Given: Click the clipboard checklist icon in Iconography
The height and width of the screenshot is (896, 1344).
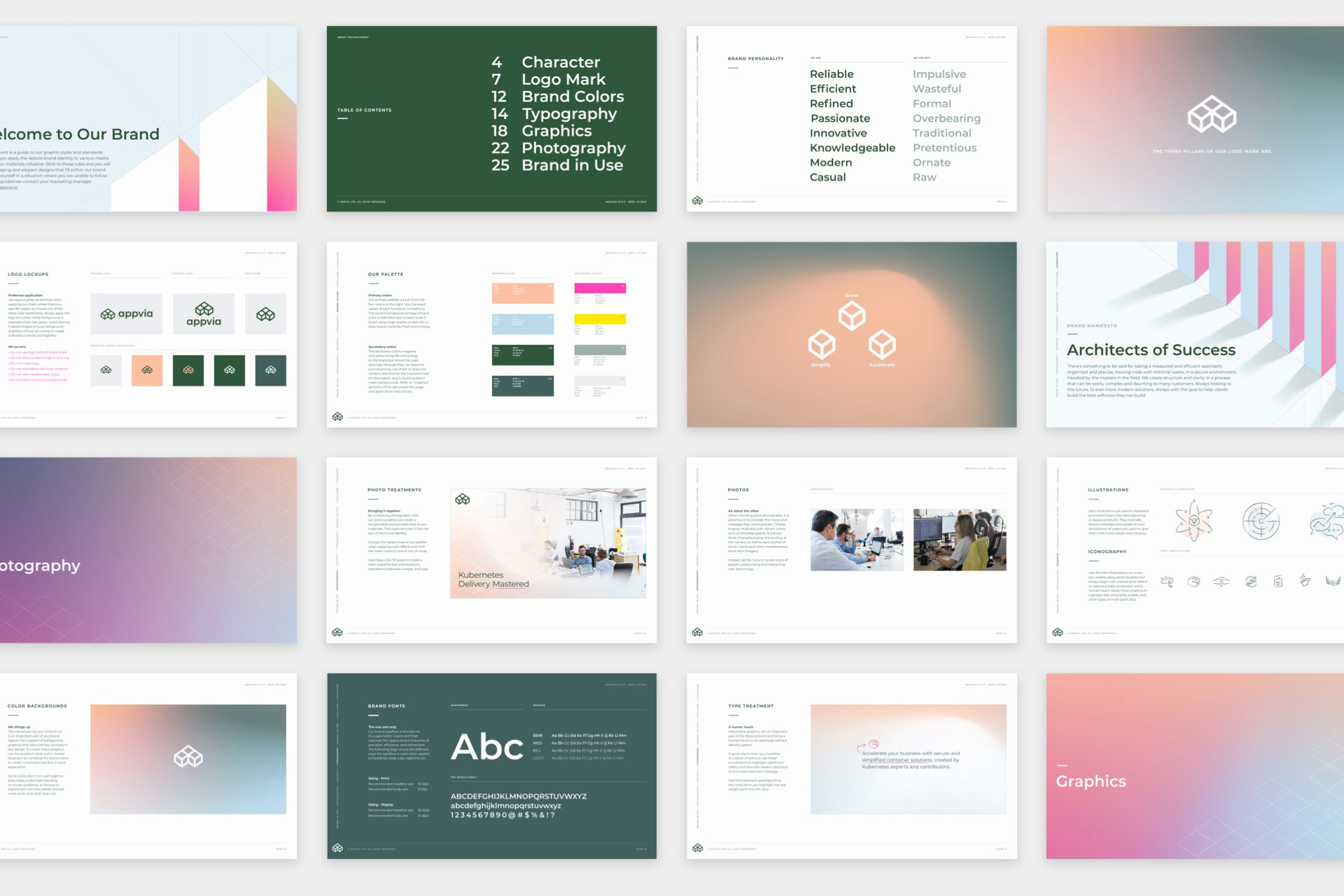Looking at the screenshot, I should pyautogui.click(x=1278, y=581).
